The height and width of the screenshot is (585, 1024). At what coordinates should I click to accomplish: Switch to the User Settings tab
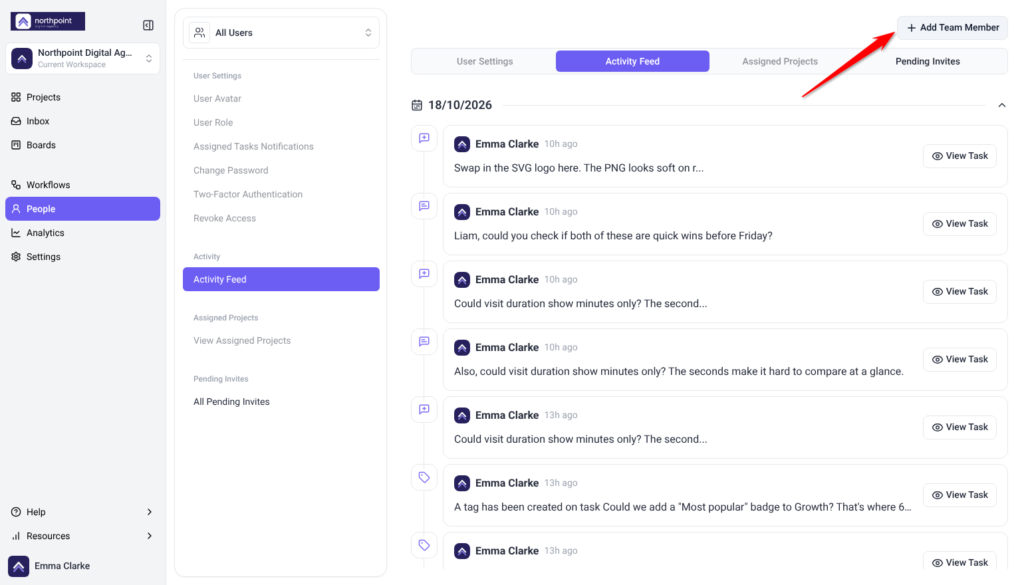[x=485, y=61]
